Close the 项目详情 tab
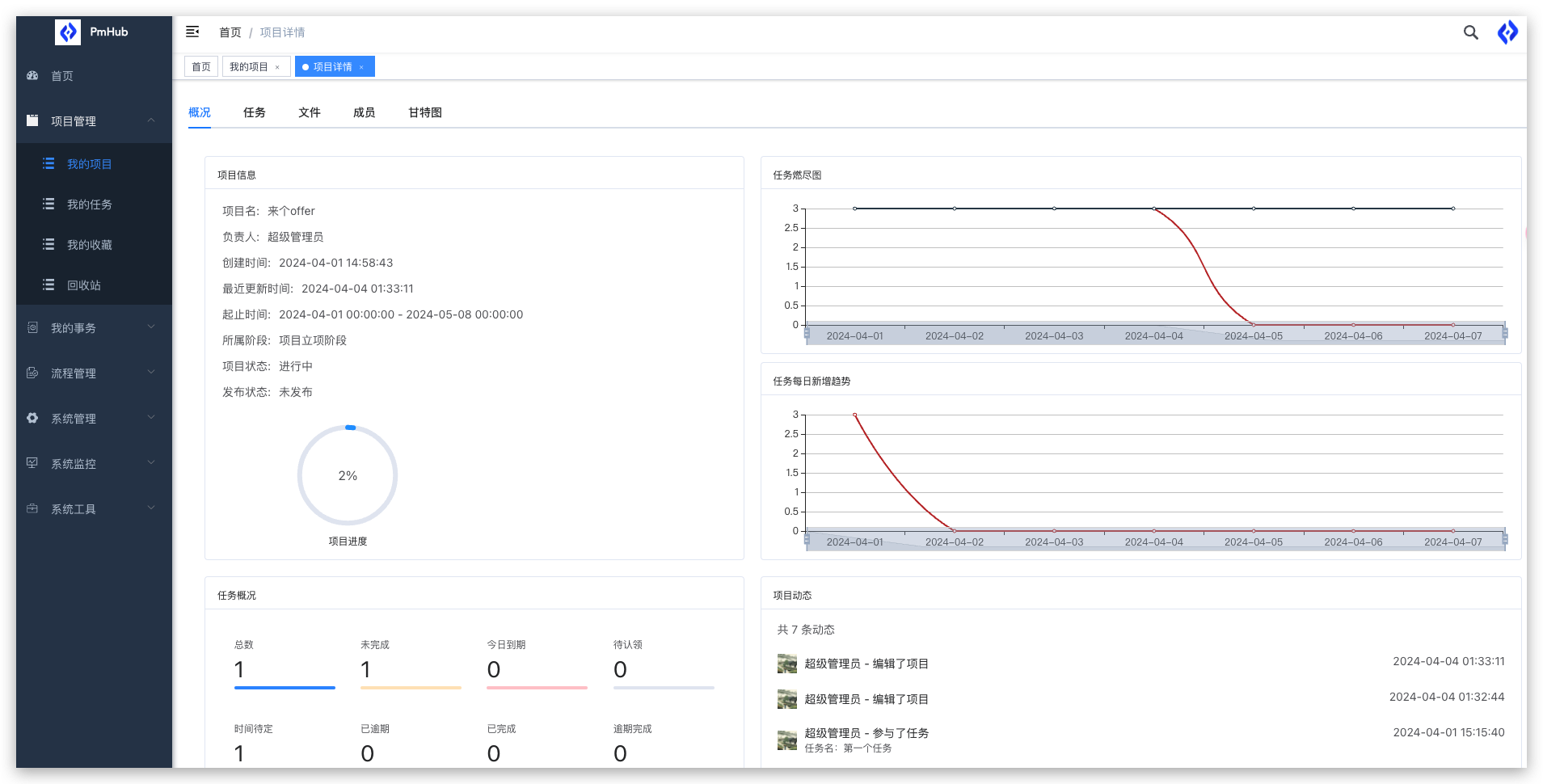The image size is (1543, 784). 361,67
